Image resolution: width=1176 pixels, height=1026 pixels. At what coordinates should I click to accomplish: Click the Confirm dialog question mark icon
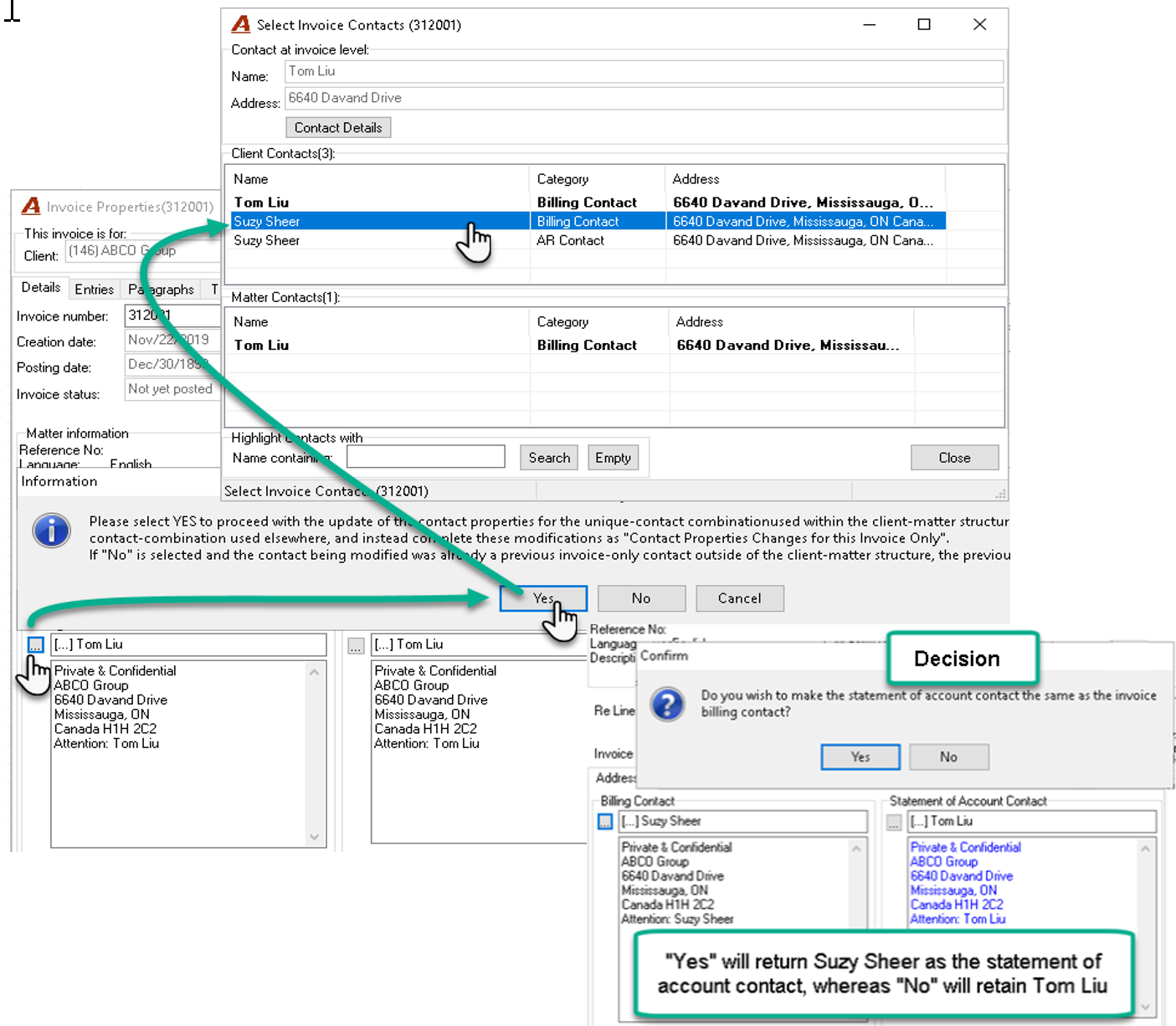tap(668, 703)
